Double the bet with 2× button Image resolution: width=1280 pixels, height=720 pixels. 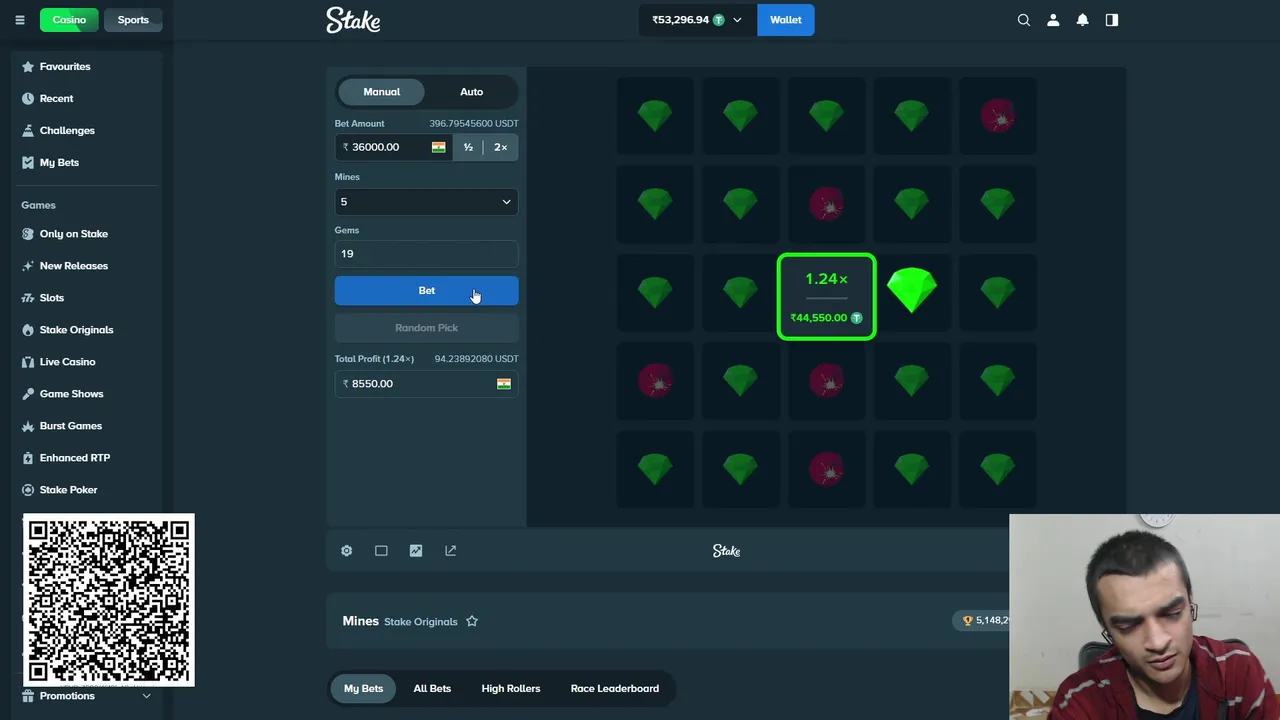[500, 147]
